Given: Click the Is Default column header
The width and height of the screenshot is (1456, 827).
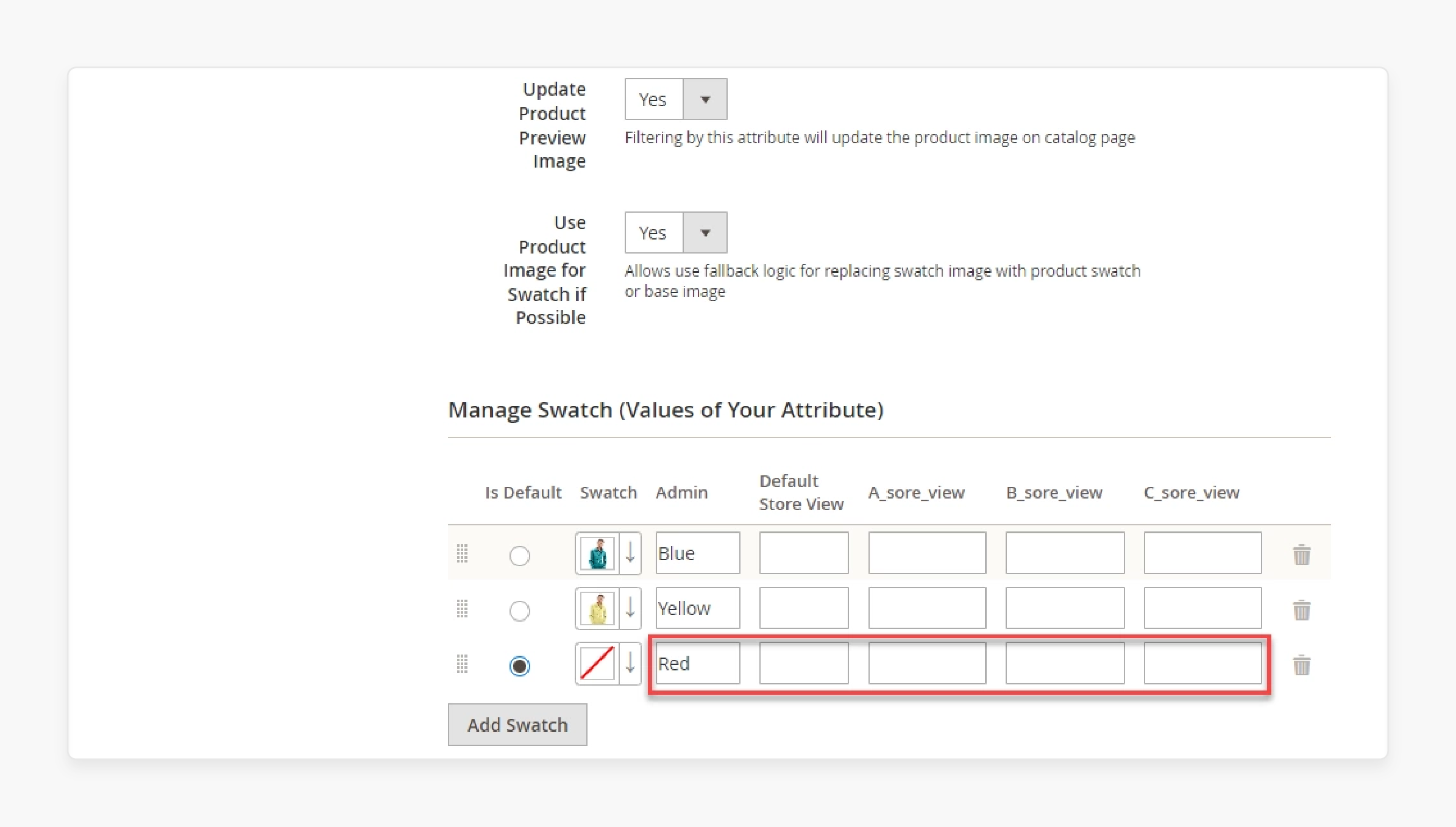Looking at the screenshot, I should [x=523, y=492].
